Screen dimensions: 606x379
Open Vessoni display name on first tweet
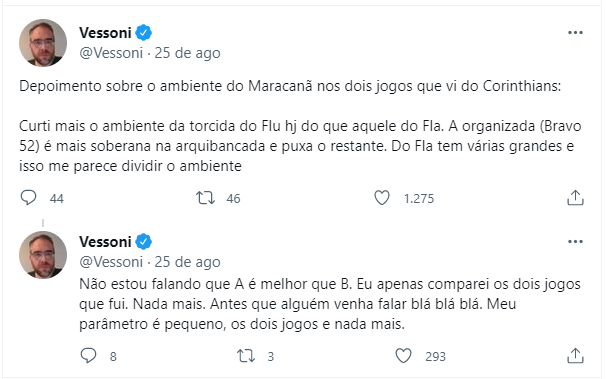point(106,33)
